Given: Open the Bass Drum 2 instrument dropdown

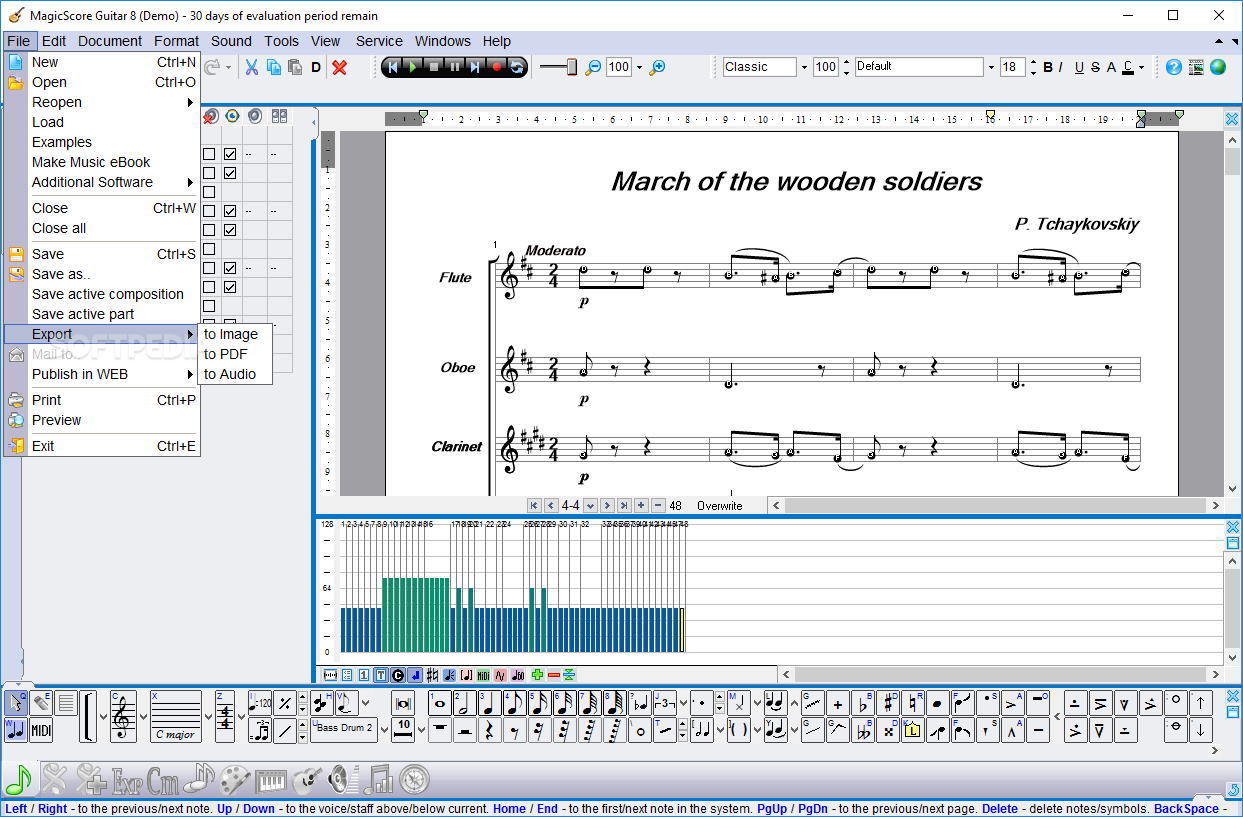Looking at the screenshot, I should [385, 728].
